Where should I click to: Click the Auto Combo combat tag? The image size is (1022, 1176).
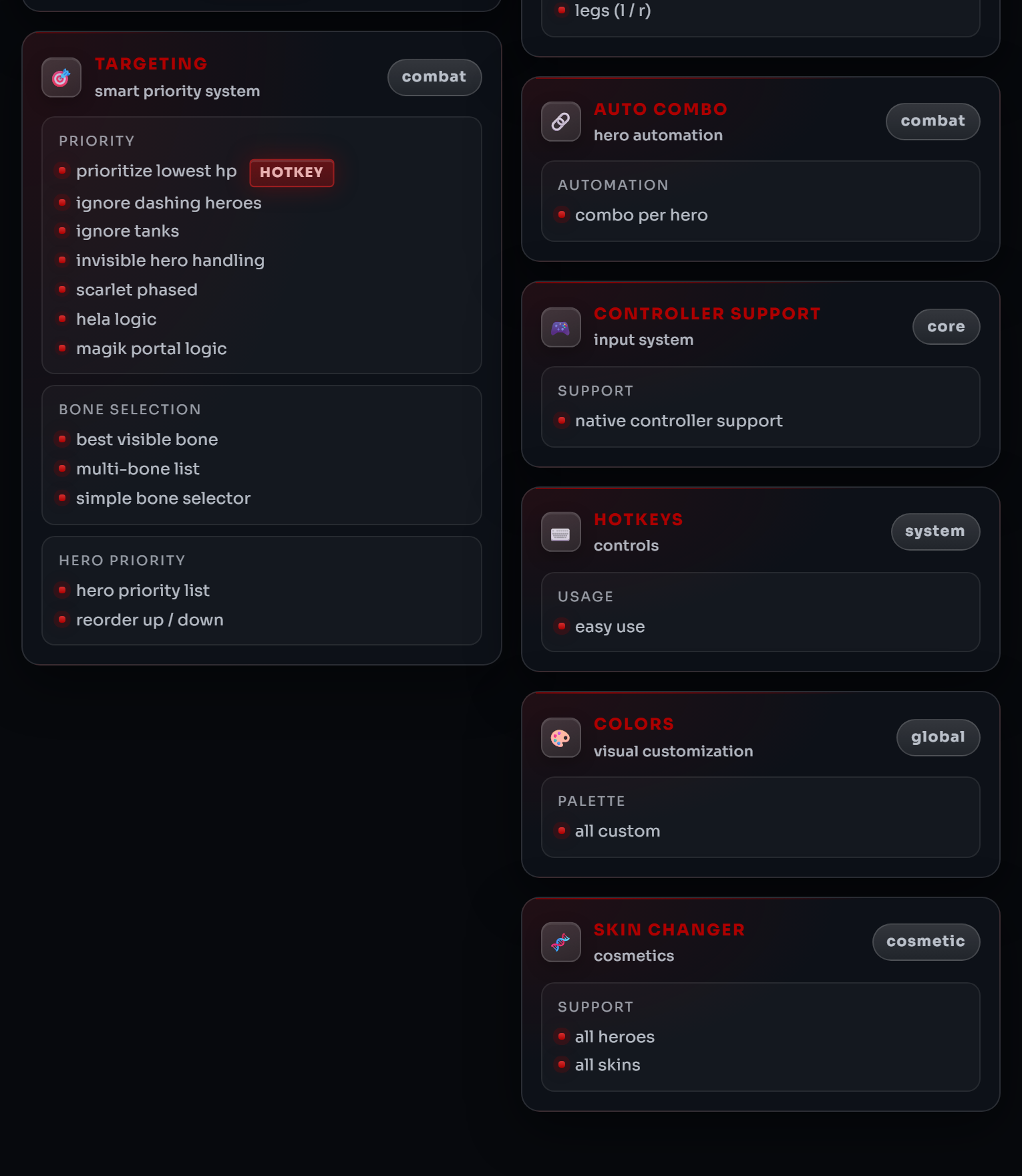click(932, 122)
